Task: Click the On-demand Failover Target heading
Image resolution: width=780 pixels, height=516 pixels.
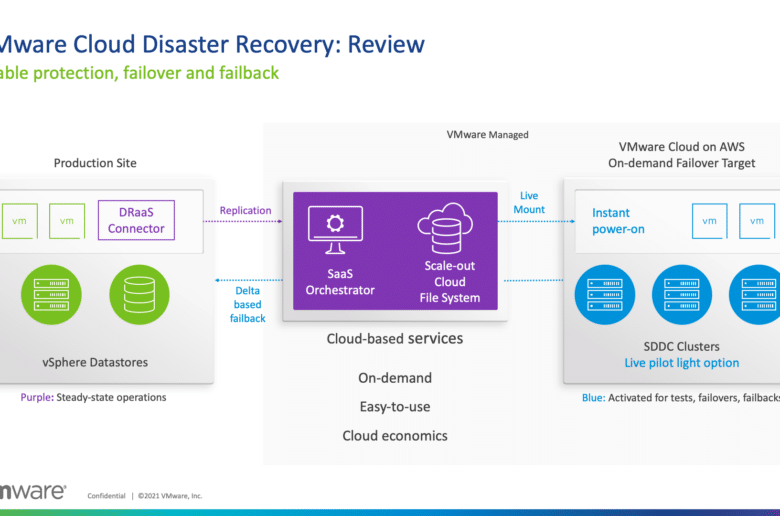Action: [682, 163]
